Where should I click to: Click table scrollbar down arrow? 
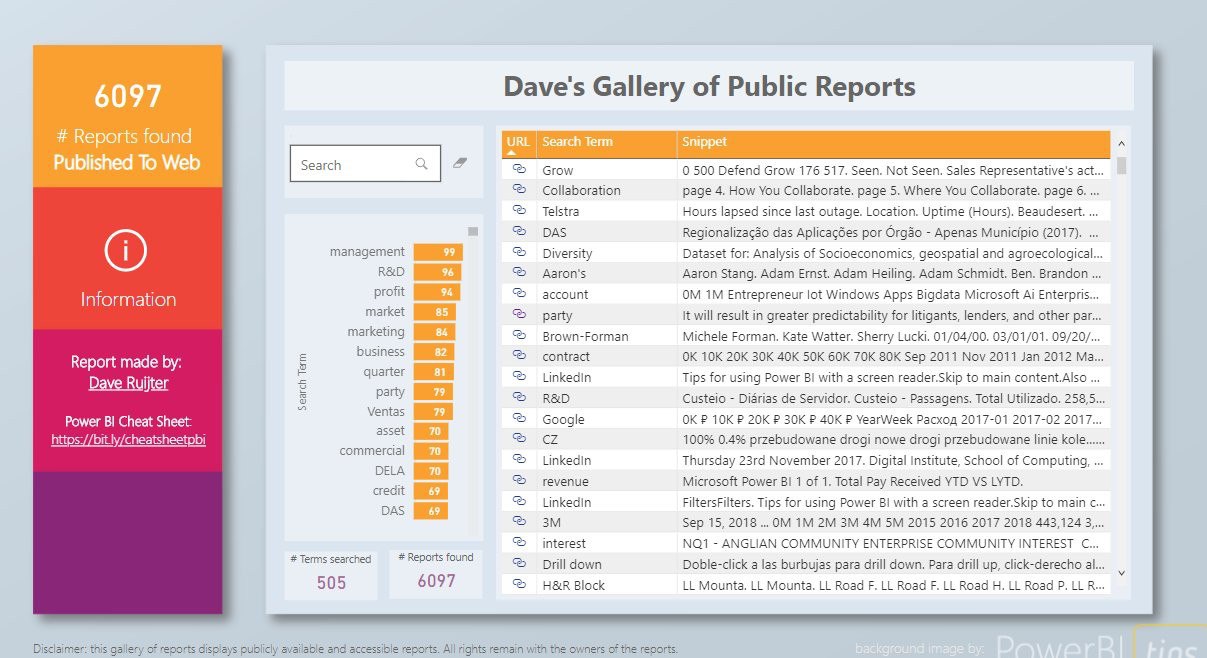(x=1121, y=574)
